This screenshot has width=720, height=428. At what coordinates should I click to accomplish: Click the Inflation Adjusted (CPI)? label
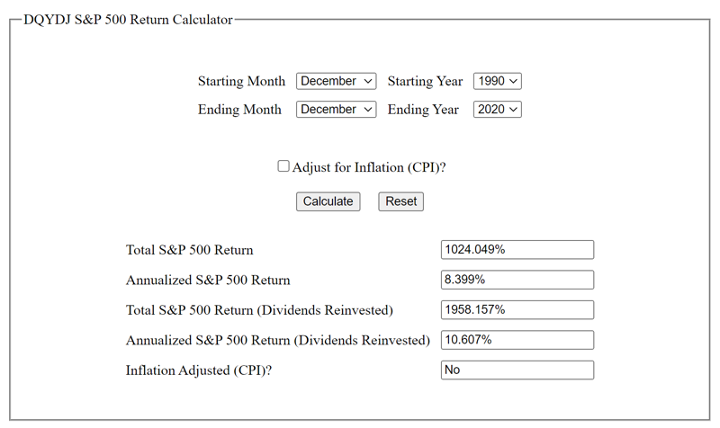coord(199,371)
